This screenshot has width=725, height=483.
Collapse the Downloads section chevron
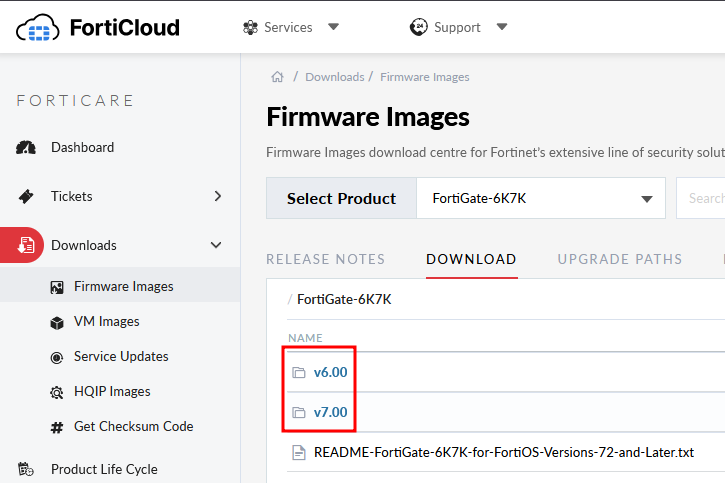(216, 245)
